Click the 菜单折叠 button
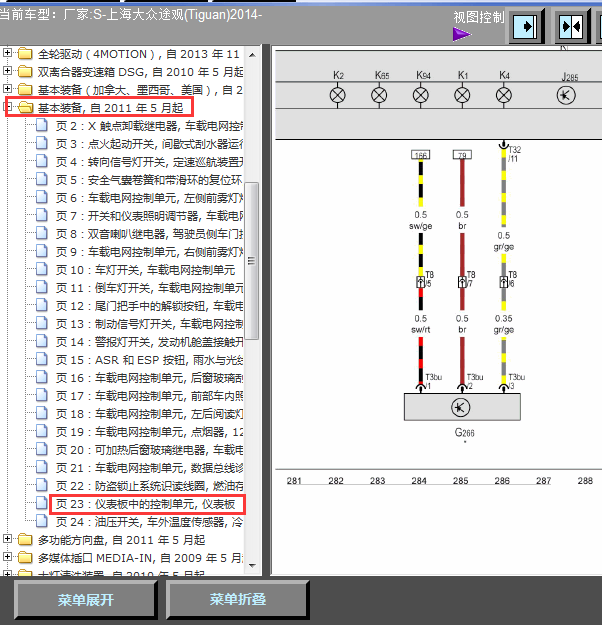The height and width of the screenshot is (625, 602). point(238,599)
